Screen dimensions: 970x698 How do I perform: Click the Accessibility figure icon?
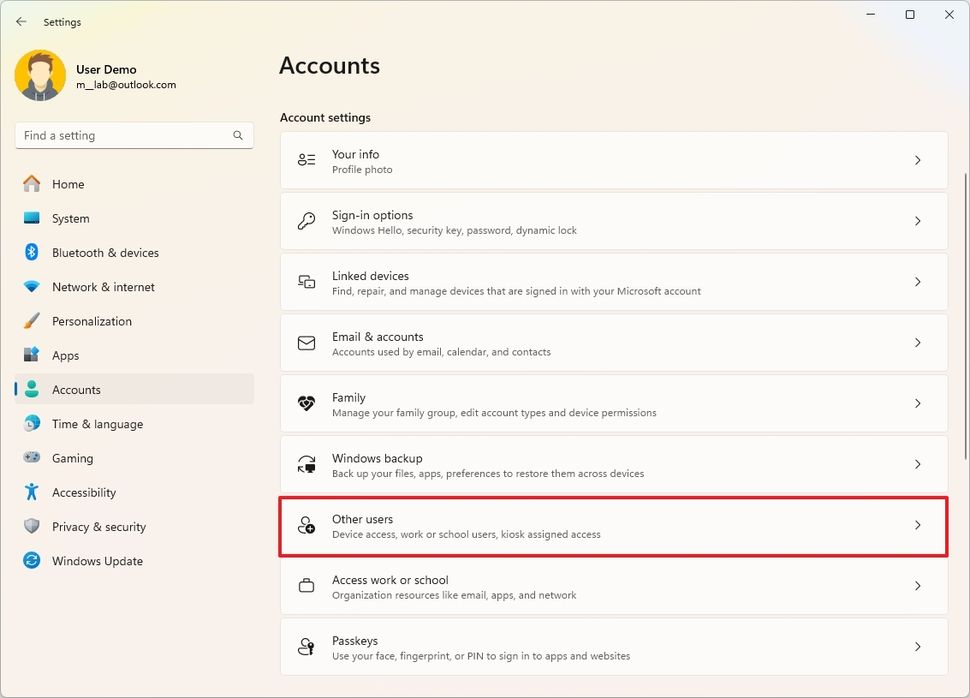point(32,492)
